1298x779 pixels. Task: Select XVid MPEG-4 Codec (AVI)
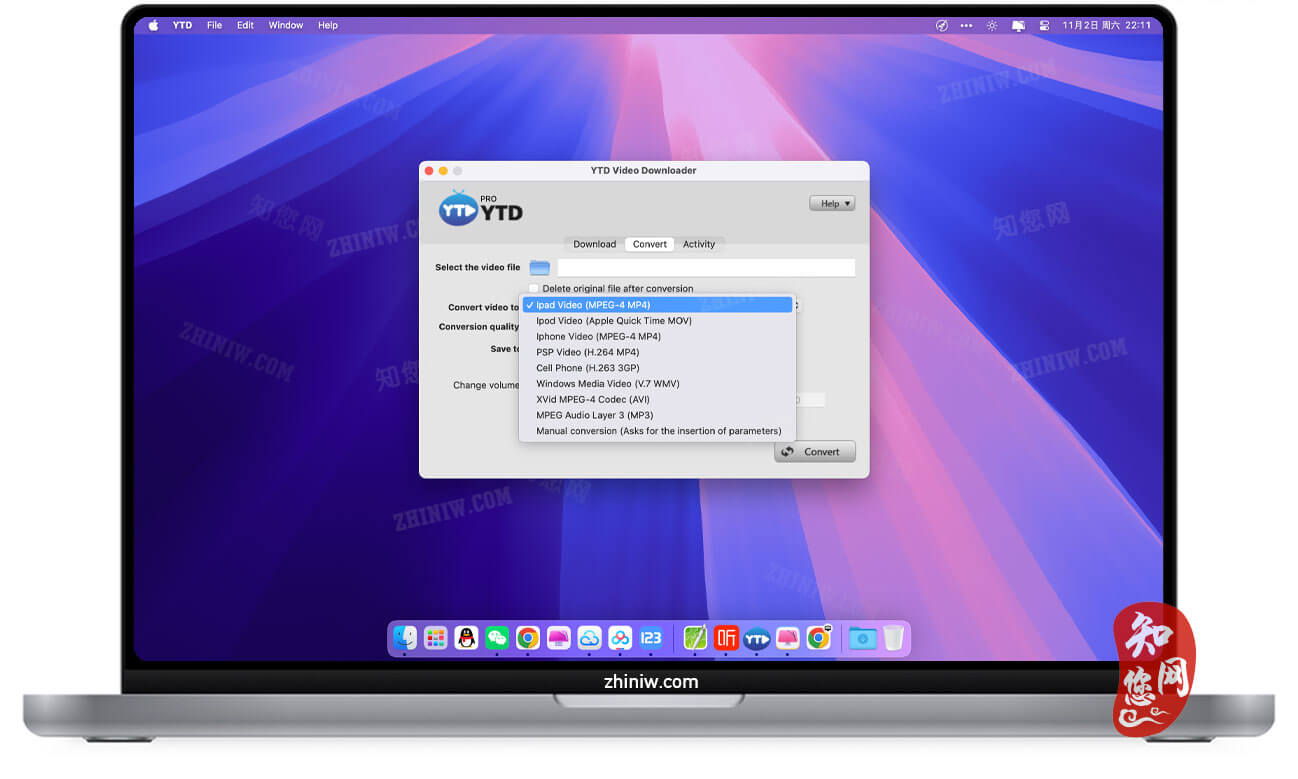coord(658,400)
